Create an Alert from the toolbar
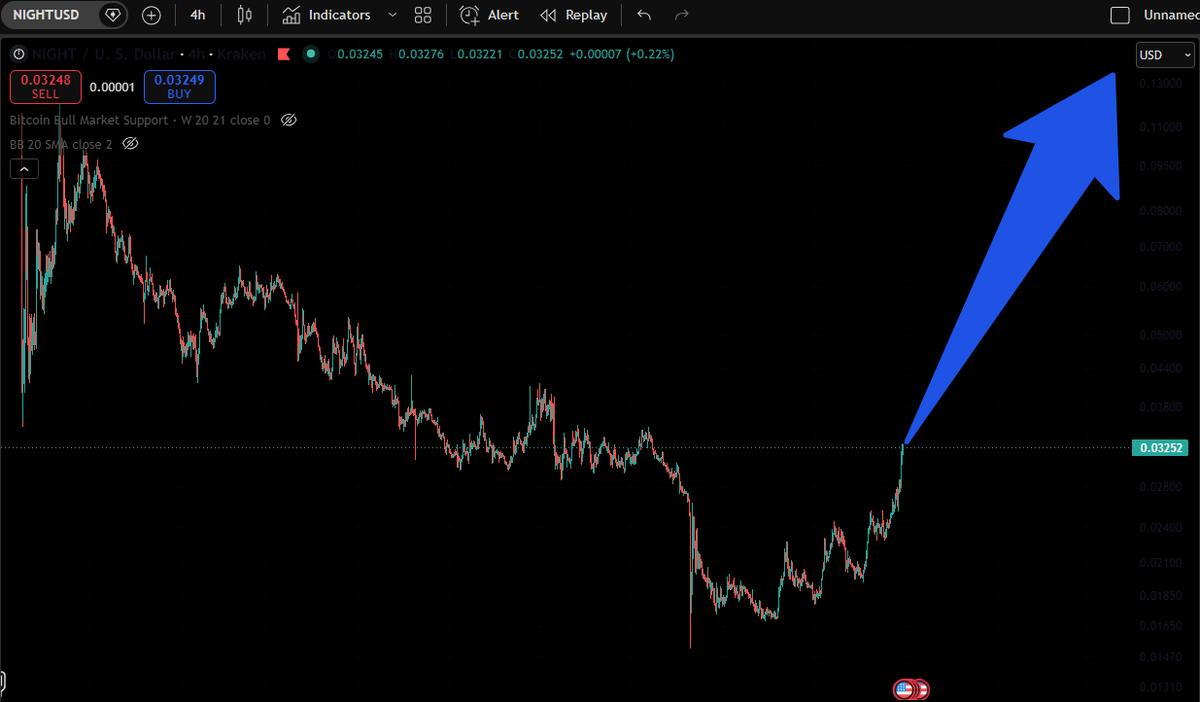The height and width of the screenshot is (702, 1200). click(x=489, y=15)
